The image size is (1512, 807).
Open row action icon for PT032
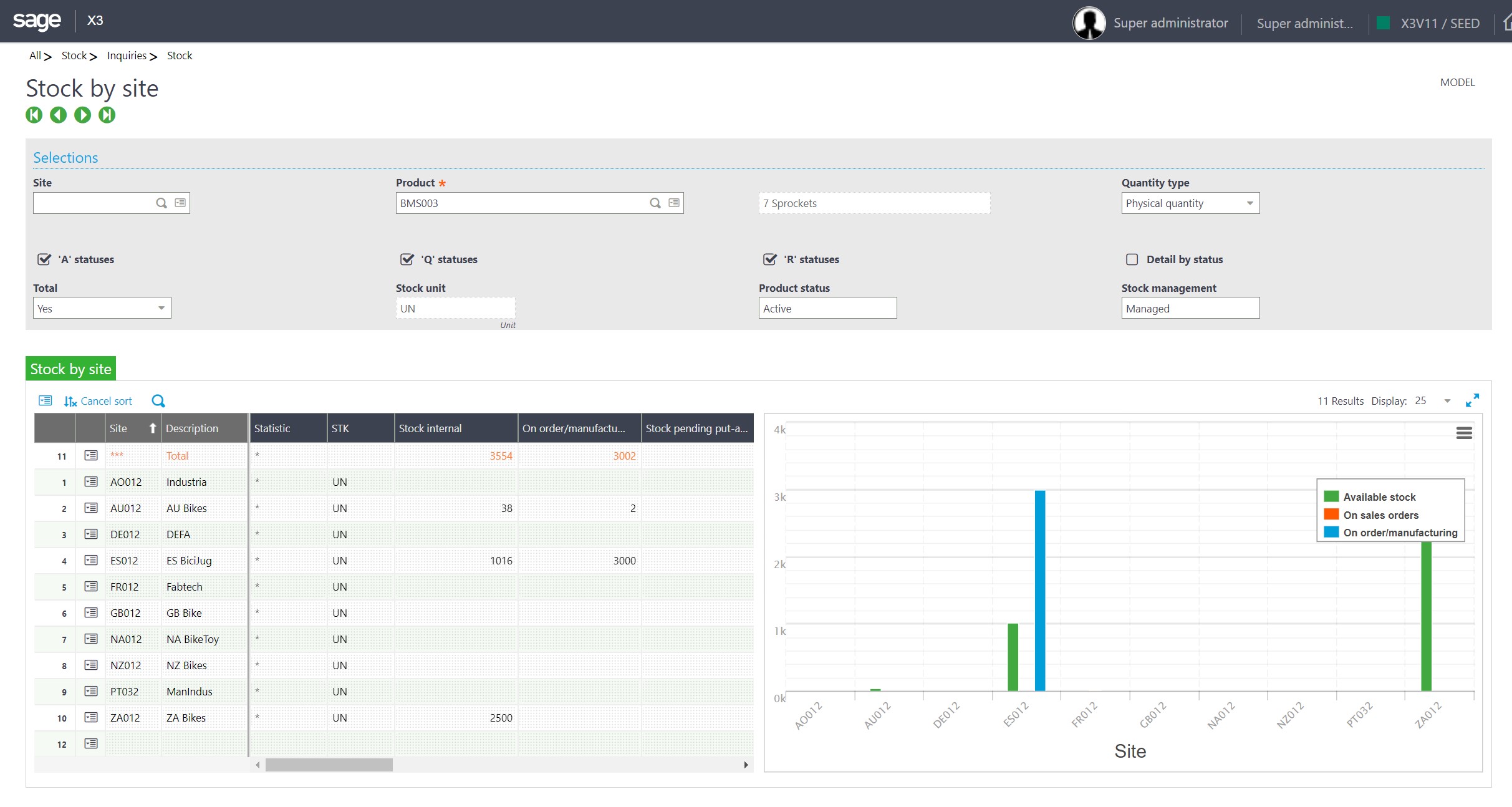(x=91, y=692)
